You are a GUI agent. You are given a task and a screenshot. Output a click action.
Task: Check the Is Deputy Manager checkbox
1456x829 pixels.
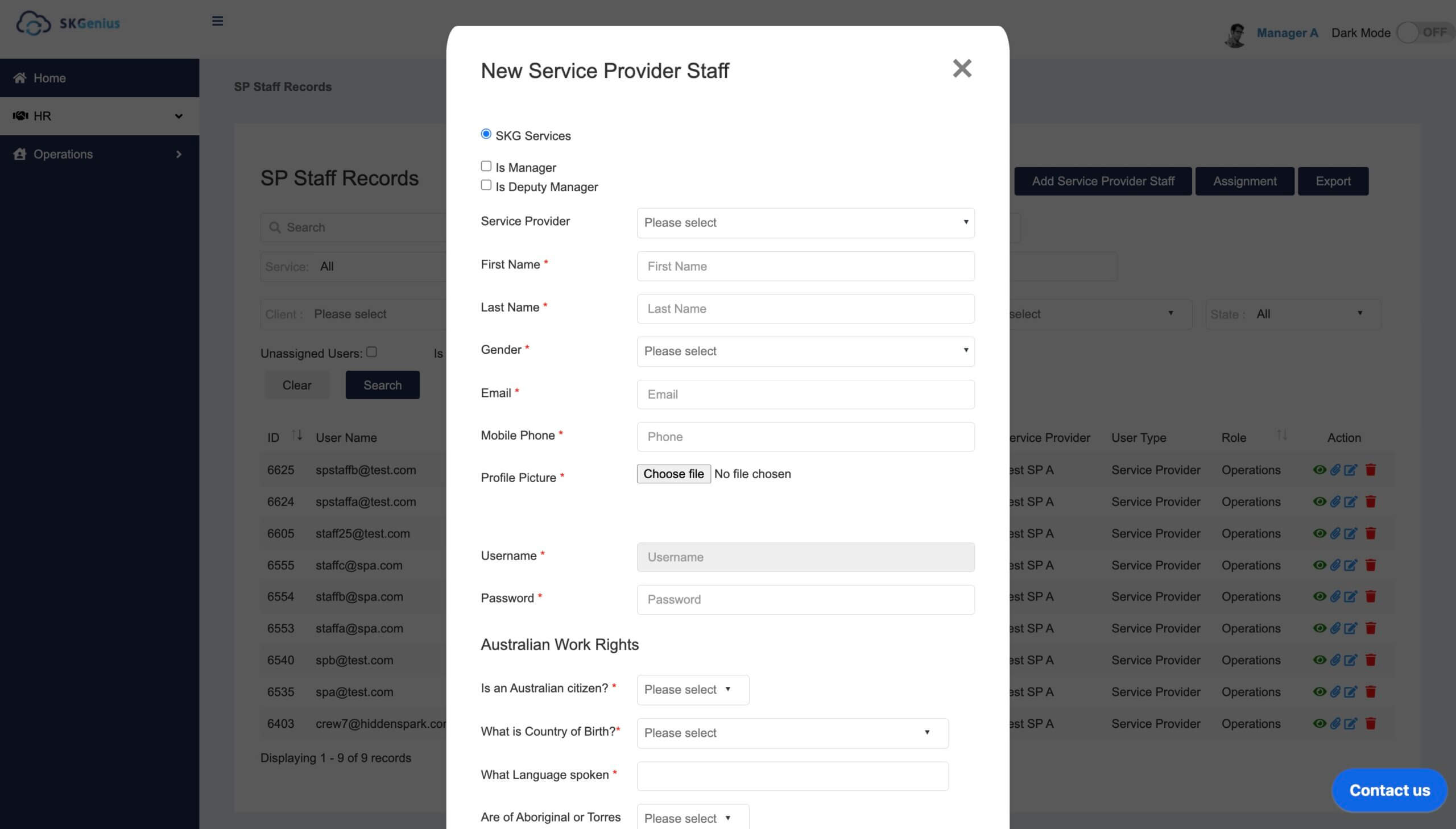486,185
